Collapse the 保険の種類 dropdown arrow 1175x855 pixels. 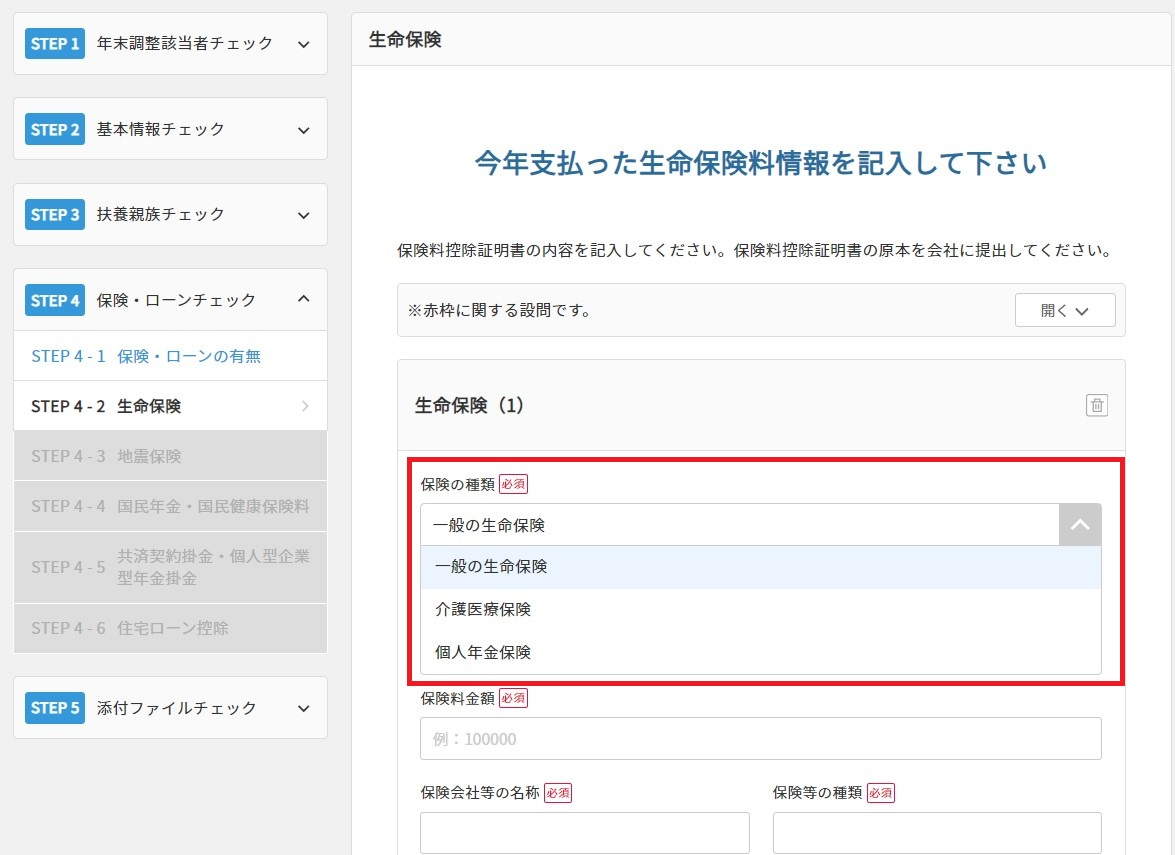pyautogui.click(x=1080, y=525)
